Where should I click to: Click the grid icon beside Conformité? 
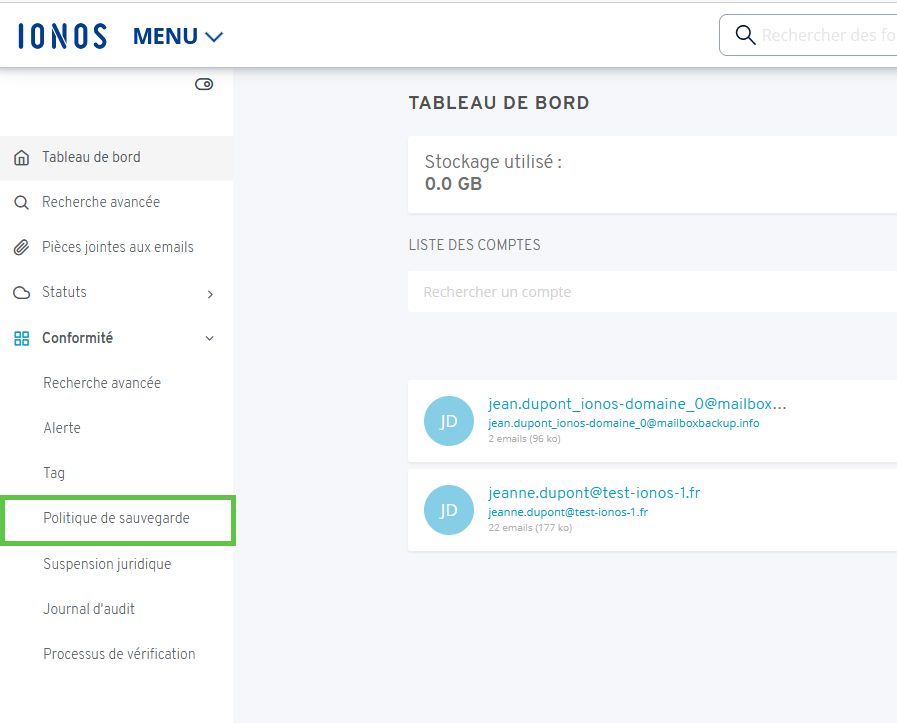[x=22, y=338]
